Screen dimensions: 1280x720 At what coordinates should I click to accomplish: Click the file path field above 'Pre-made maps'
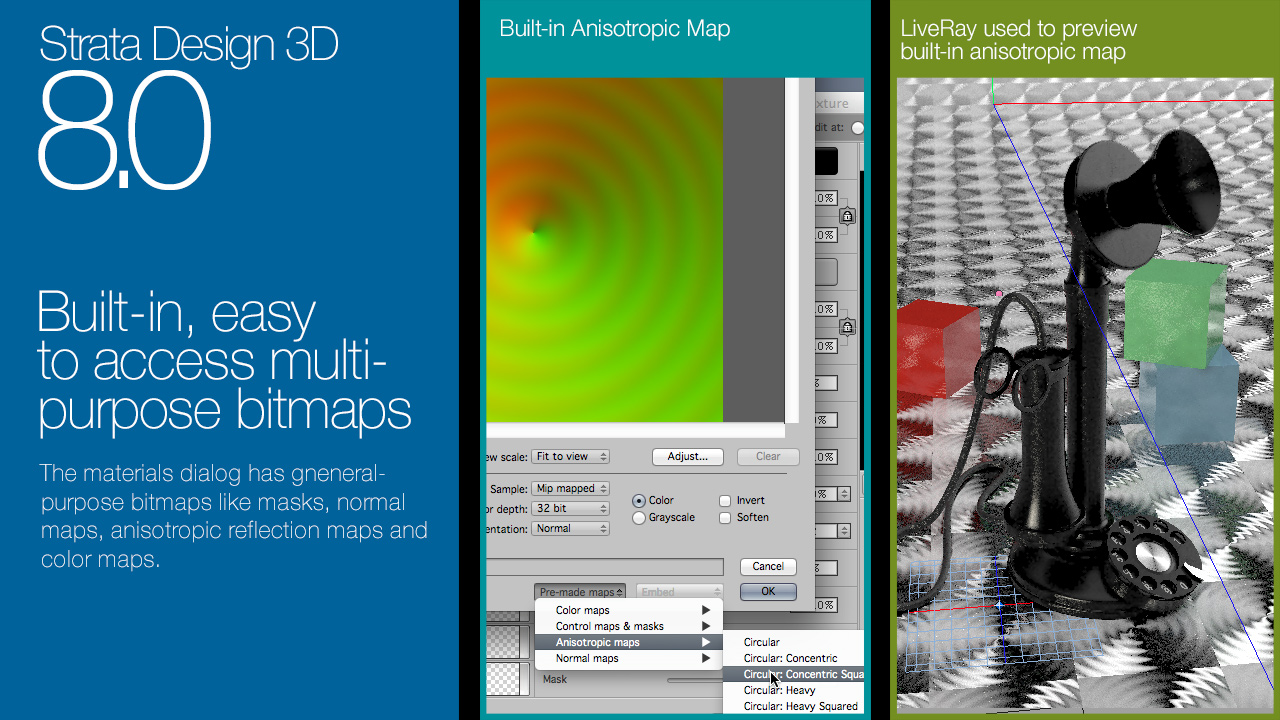click(604, 567)
